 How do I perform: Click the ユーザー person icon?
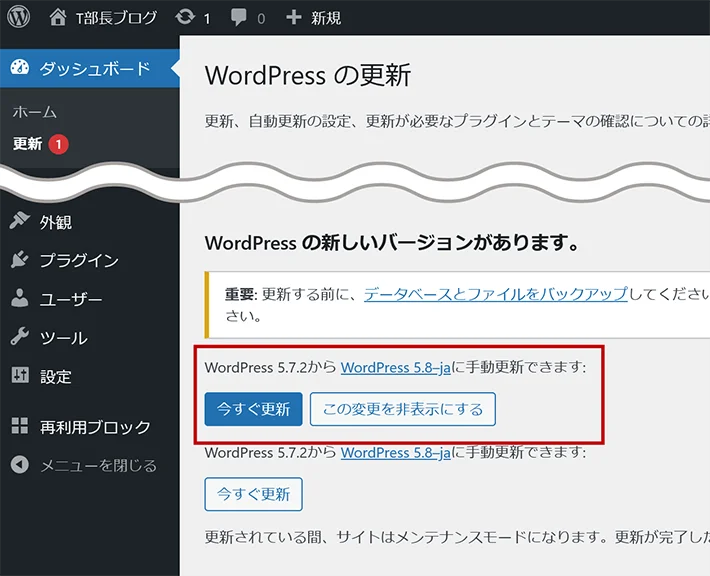click(x=19, y=298)
